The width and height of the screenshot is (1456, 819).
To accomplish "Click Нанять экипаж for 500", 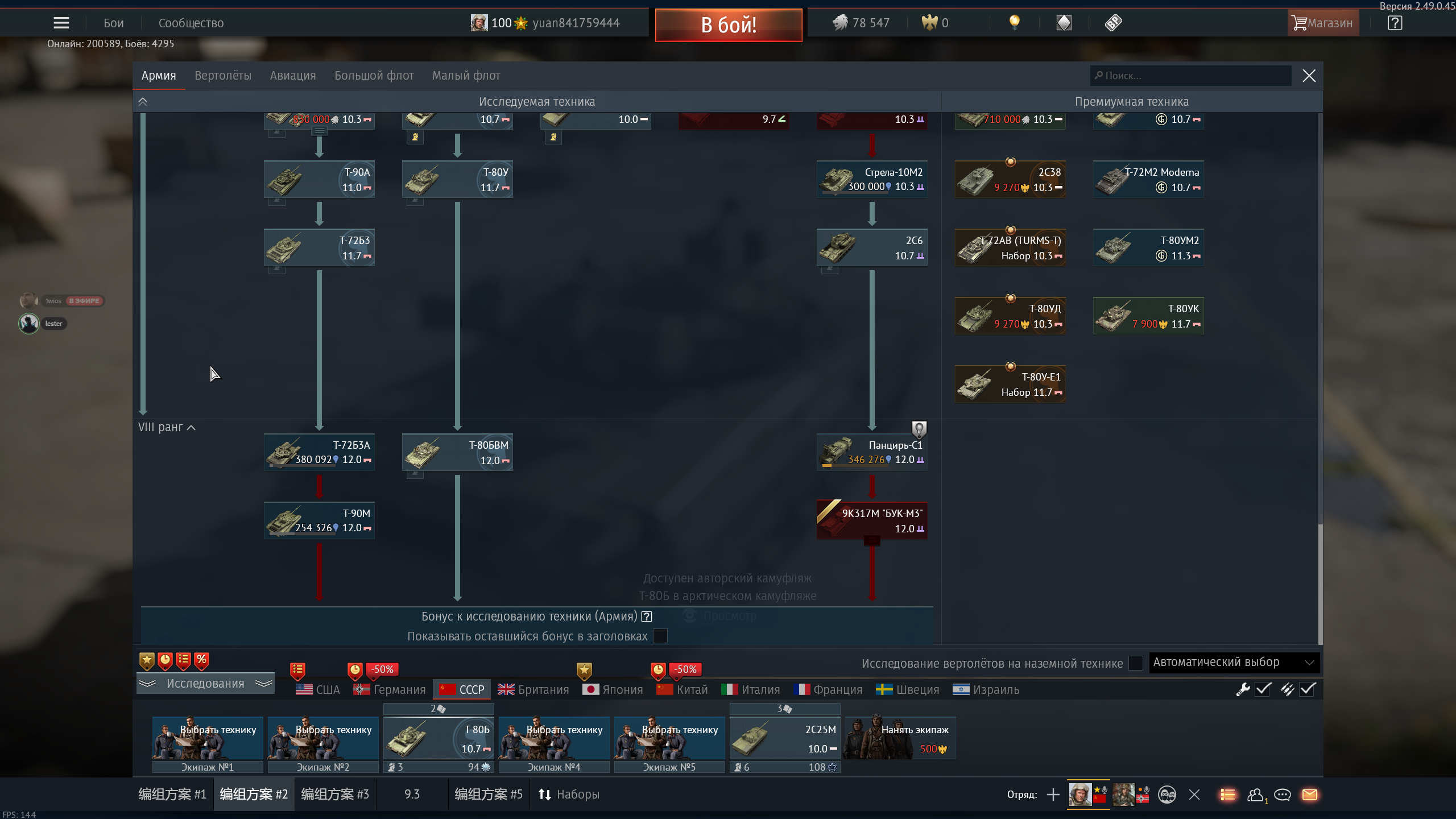I will tap(900, 738).
